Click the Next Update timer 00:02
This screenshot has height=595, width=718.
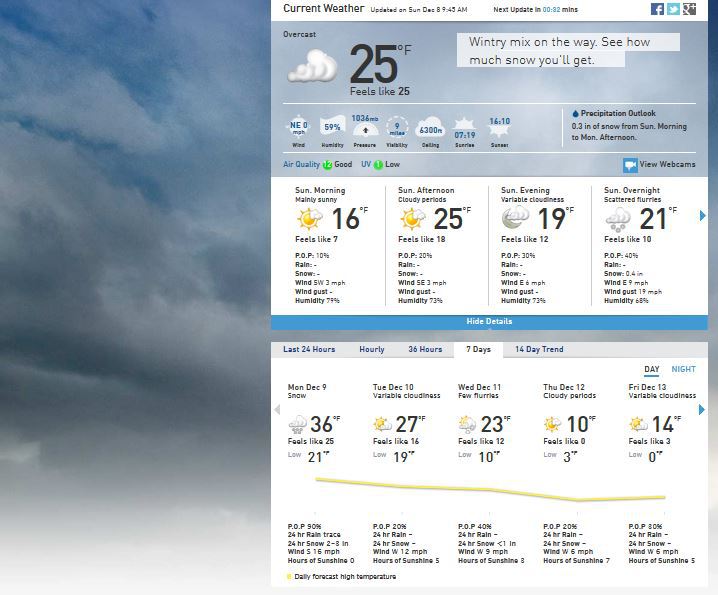(x=551, y=10)
